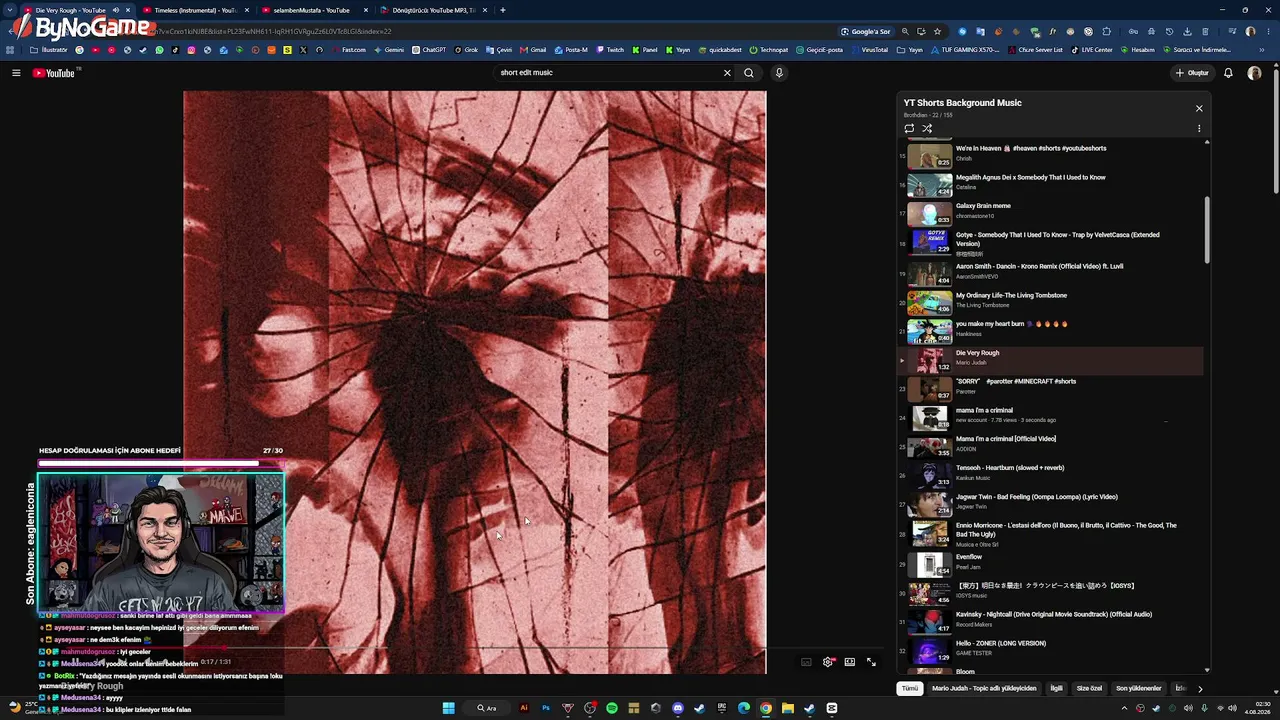This screenshot has width=1280, height=720.
Task: Open the ChatGPT bookmark
Action: pos(429,50)
